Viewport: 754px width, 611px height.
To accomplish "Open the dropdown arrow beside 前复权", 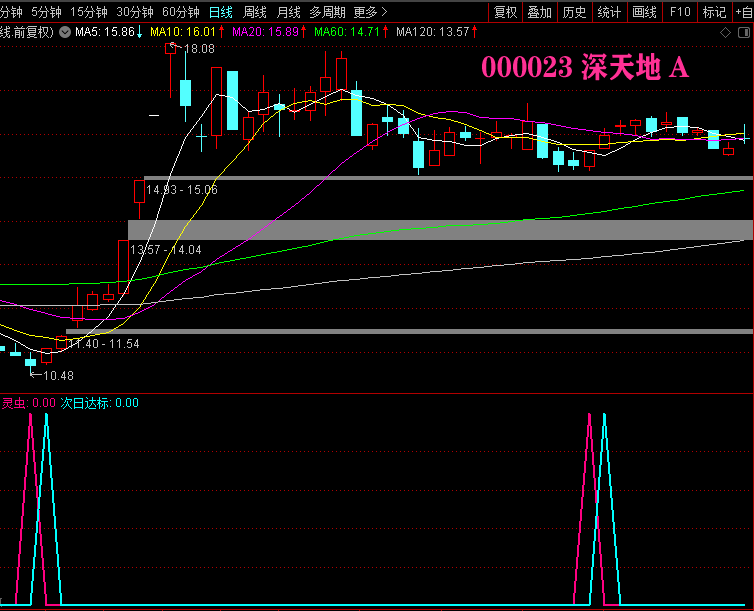I will (65, 32).
